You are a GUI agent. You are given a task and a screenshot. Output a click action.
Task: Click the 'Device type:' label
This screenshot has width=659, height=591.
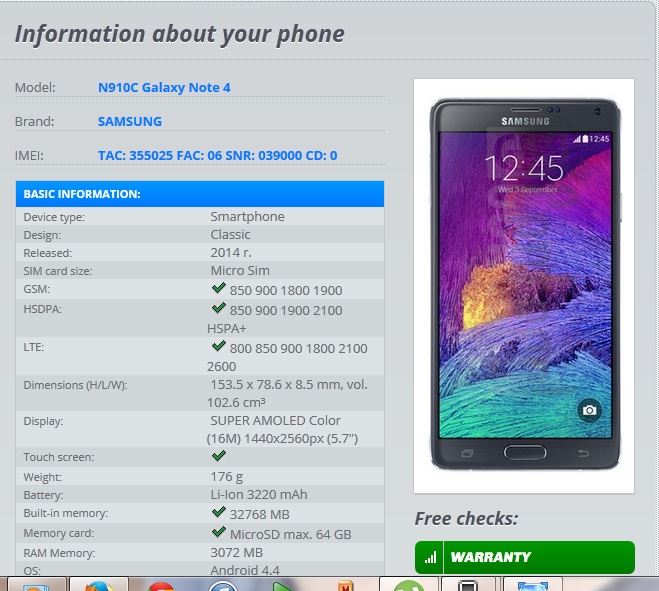pyautogui.click(x=54, y=217)
